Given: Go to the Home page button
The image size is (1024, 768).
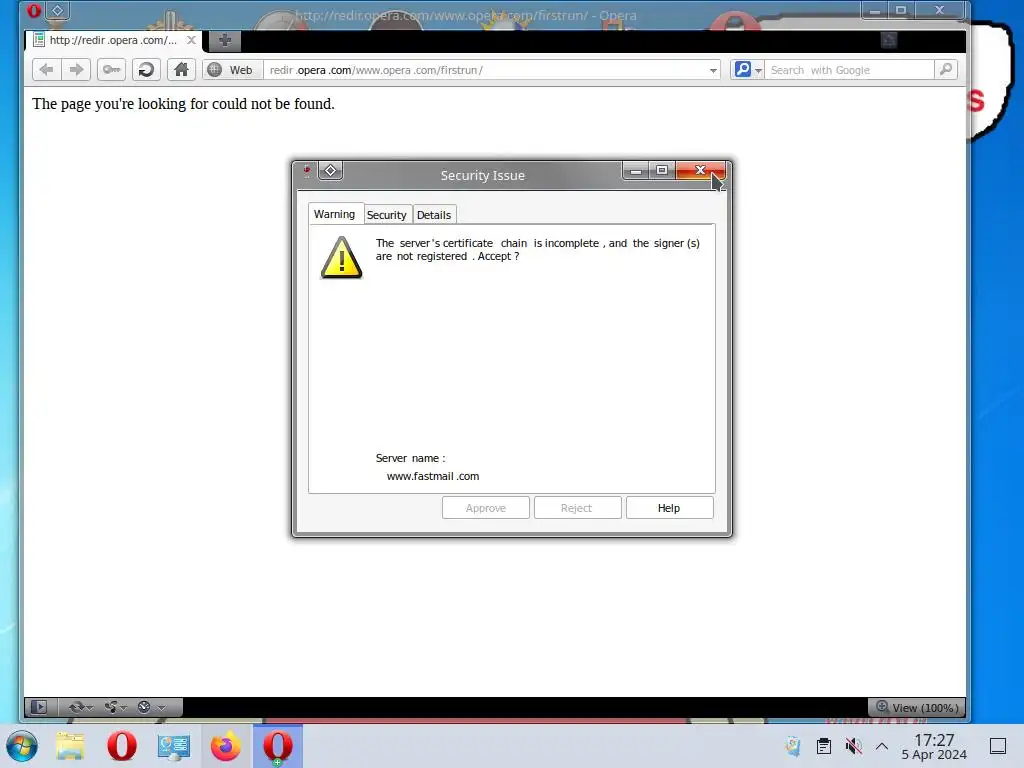Looking at the screenshot, I should click(181, 69).
